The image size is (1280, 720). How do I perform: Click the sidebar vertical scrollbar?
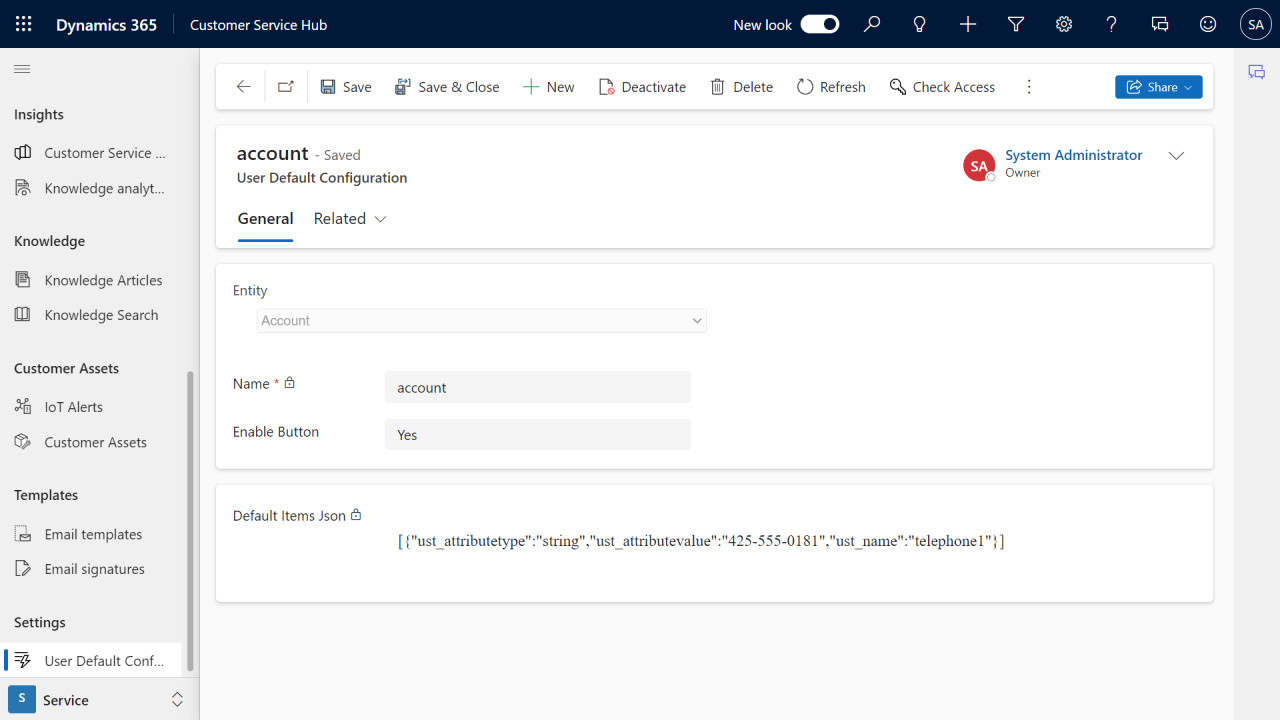click(x=189, y=522)
